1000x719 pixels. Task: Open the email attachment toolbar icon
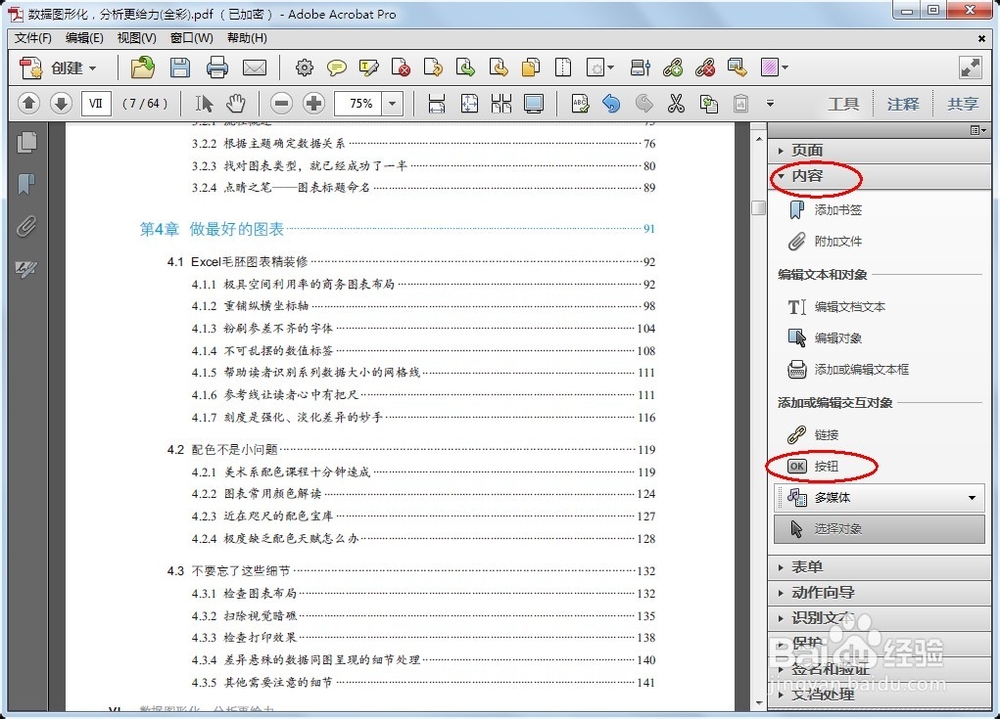pos(254,68)
